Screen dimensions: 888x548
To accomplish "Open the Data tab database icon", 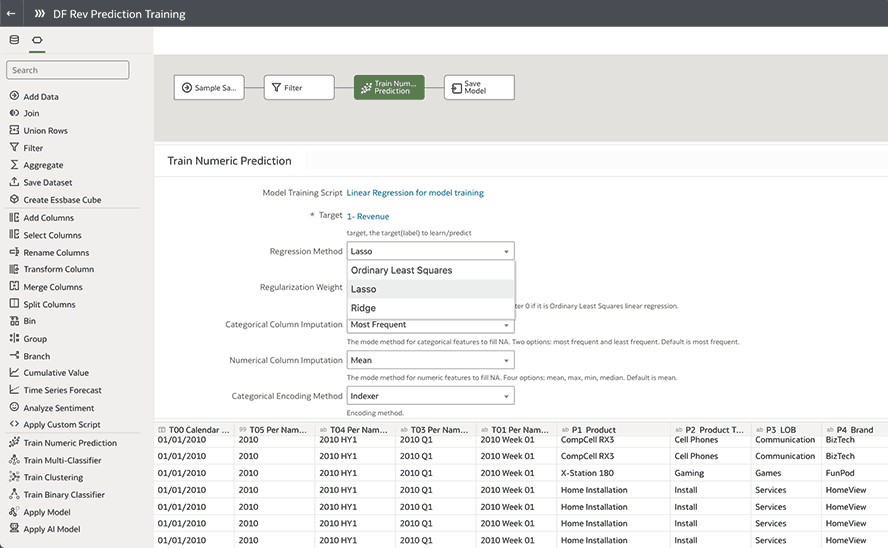I will tap(14, 40).
